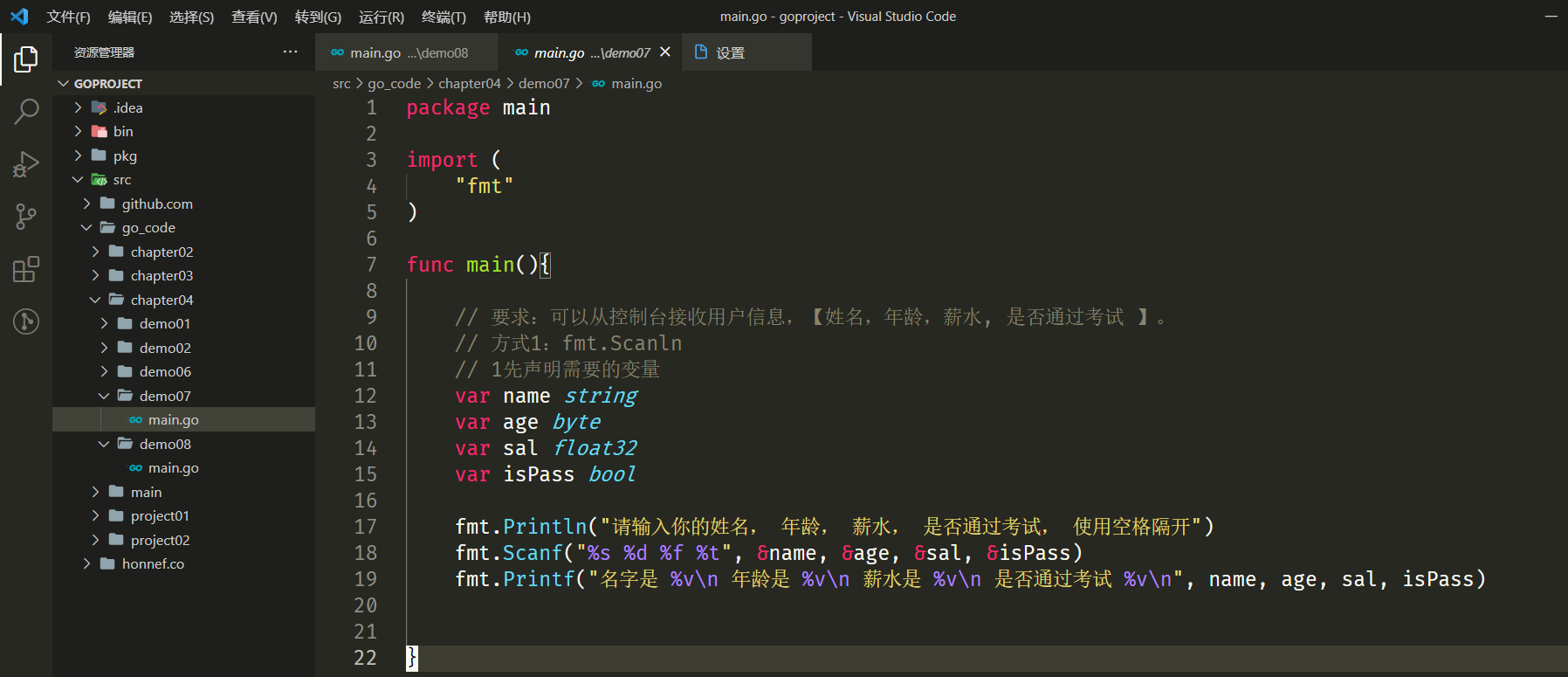Open the 查看(V) menu
Image resolution: width=1568 pixels, height=677 pixels.
point(254,17)
